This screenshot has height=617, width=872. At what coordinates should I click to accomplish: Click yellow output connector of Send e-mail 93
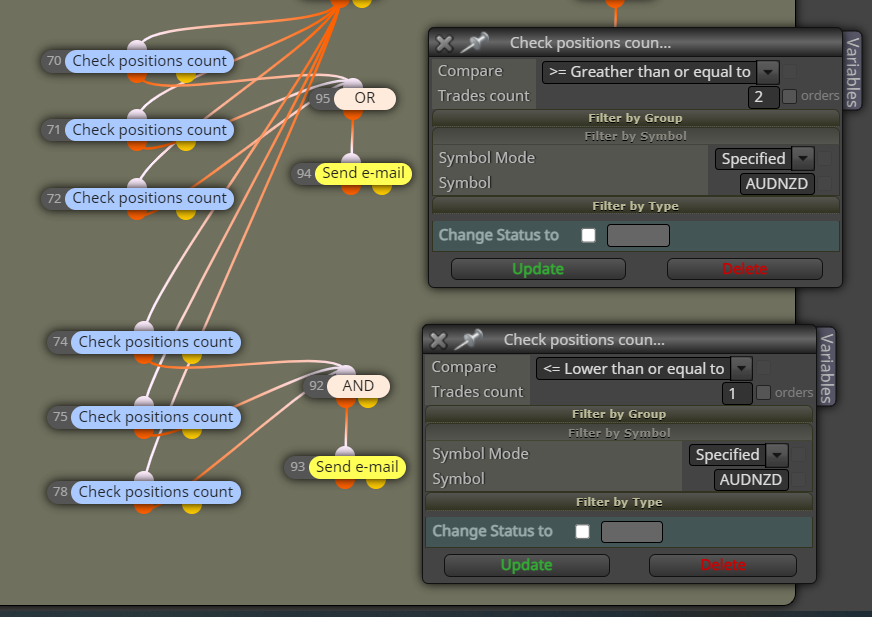[376, 483]
